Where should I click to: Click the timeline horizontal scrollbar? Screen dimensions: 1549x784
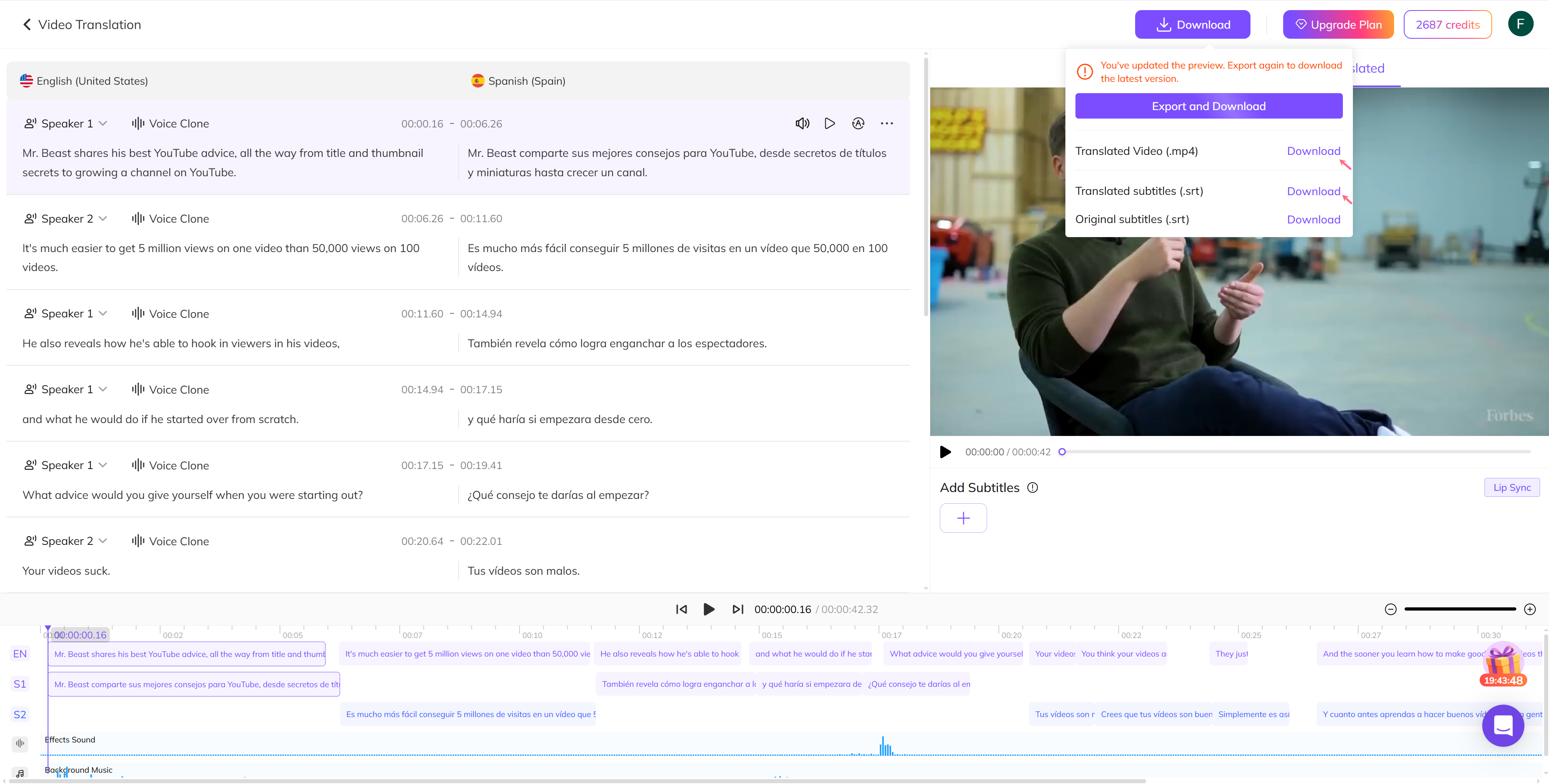point(577,781)
